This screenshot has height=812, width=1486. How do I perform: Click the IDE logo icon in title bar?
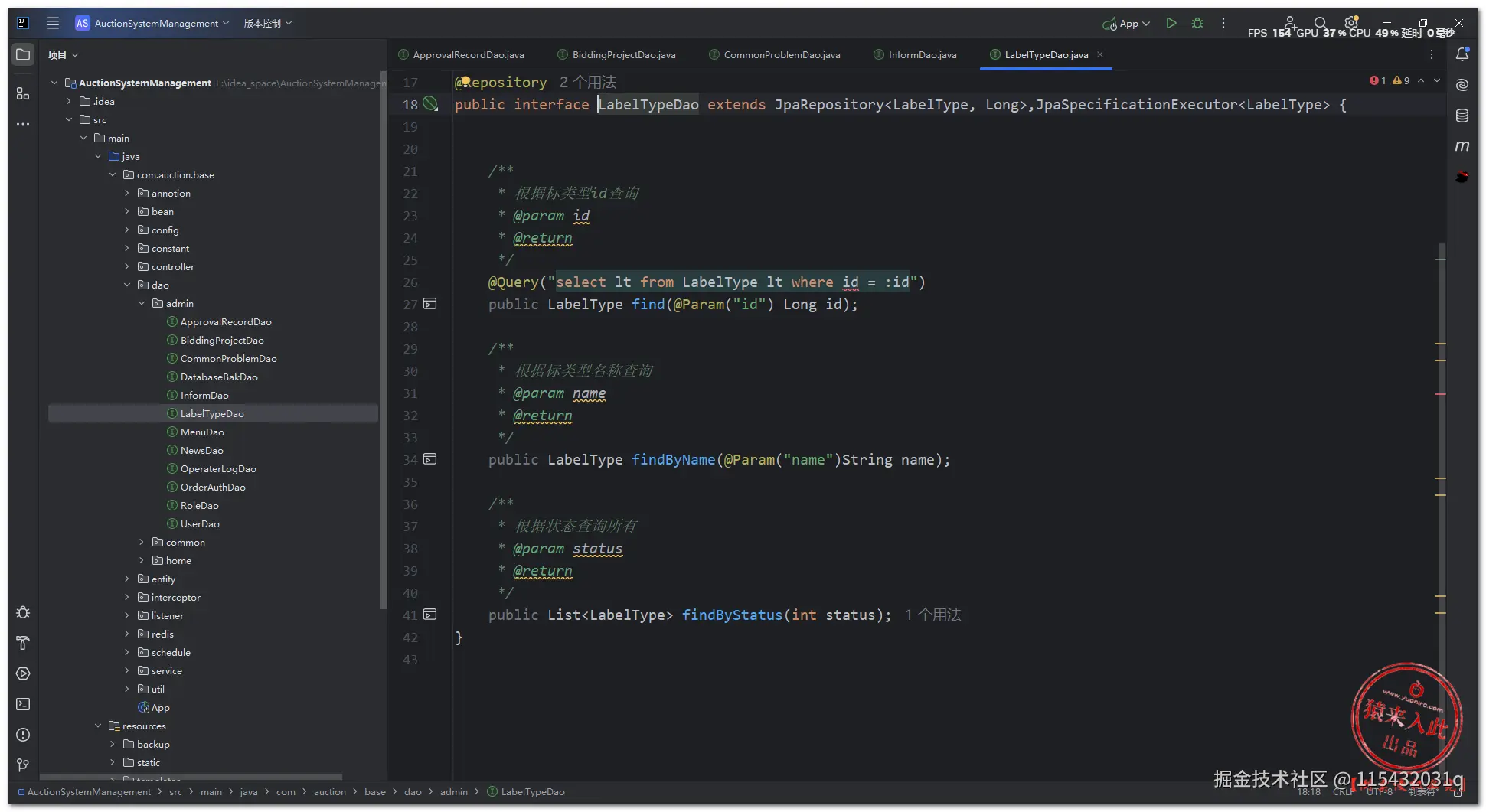click(x=23, y=23)
